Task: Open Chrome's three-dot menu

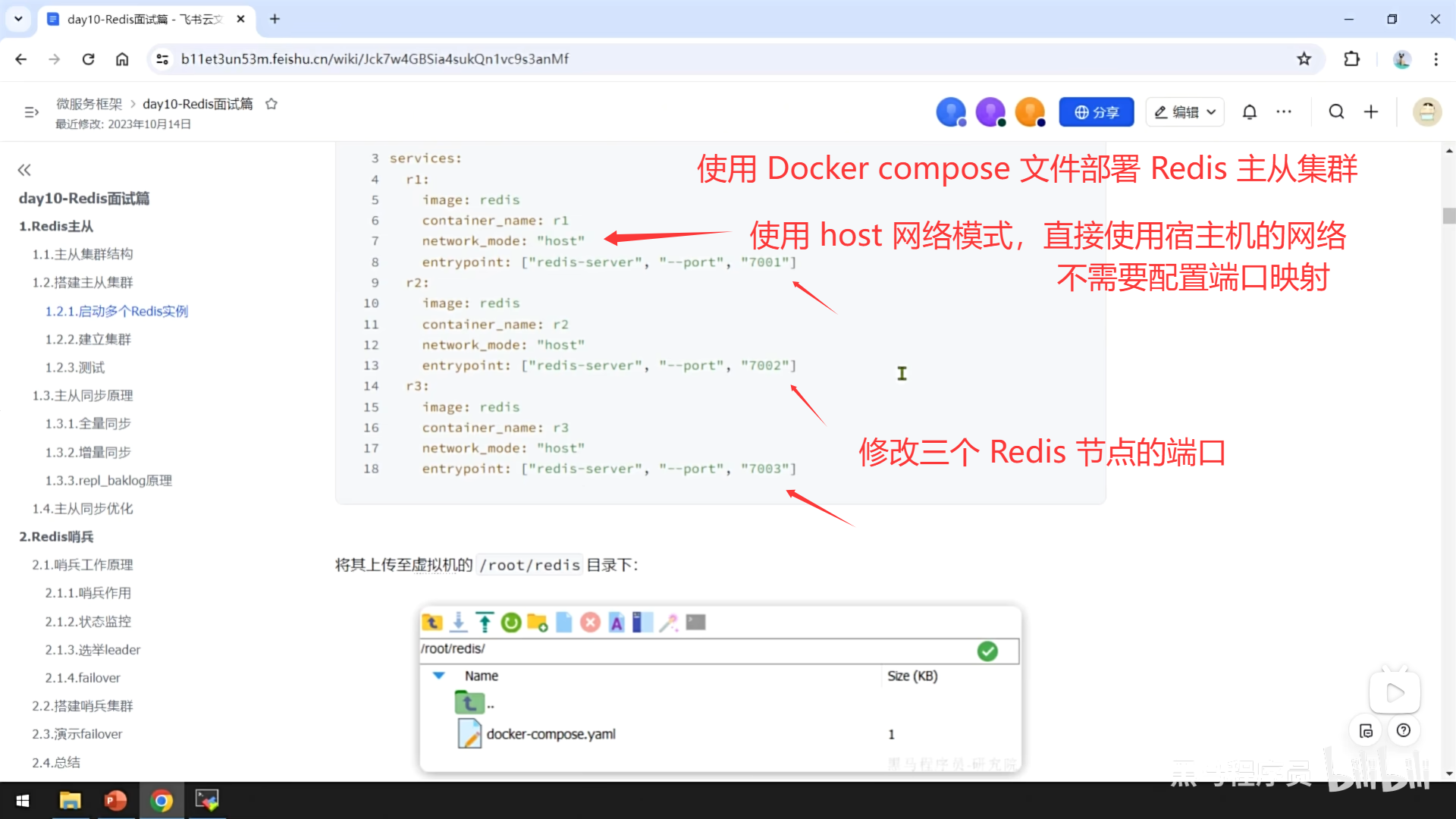Action: (1436, 59)
